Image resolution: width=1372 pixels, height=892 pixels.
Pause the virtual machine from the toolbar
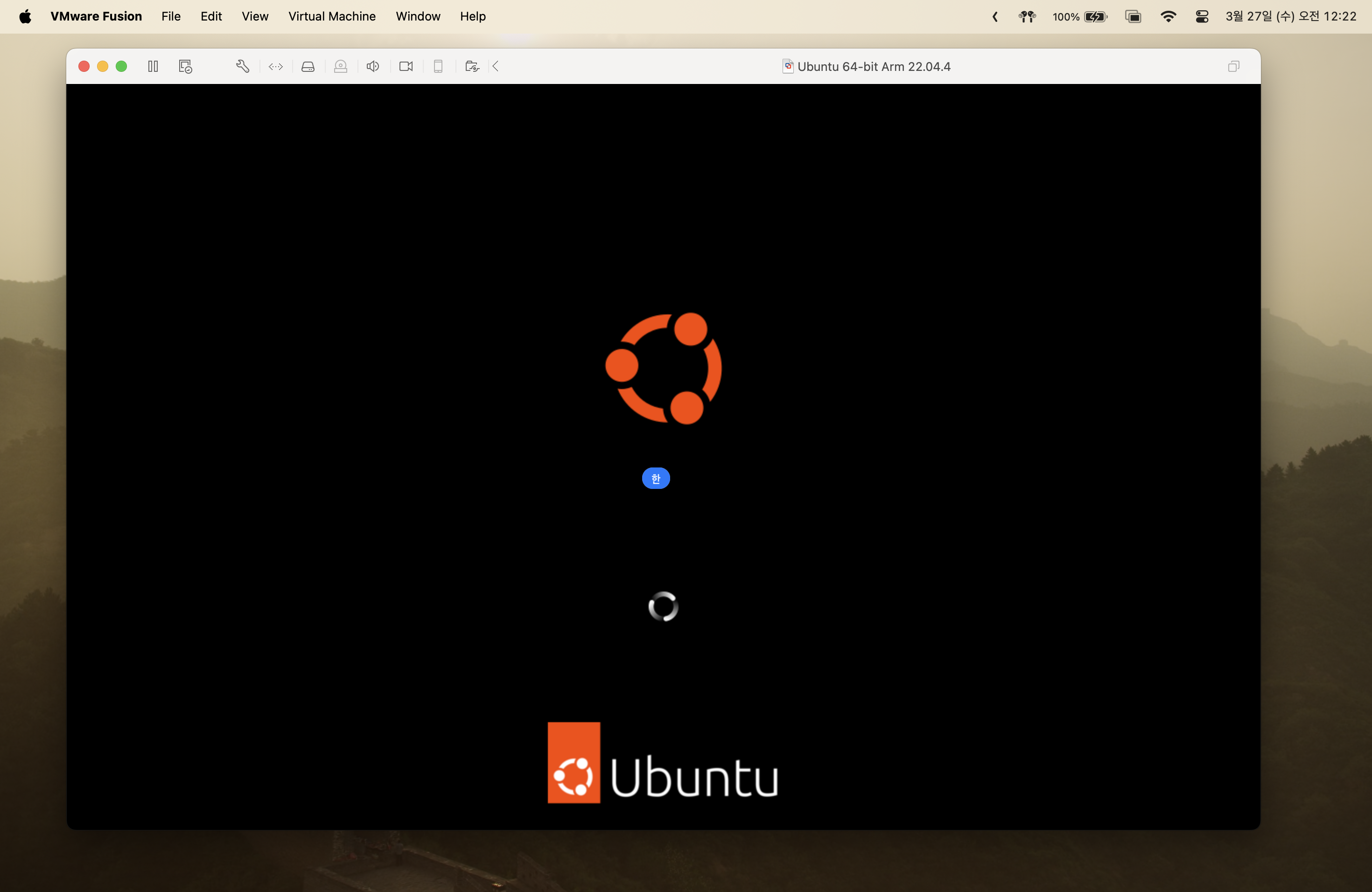(153, 66)
